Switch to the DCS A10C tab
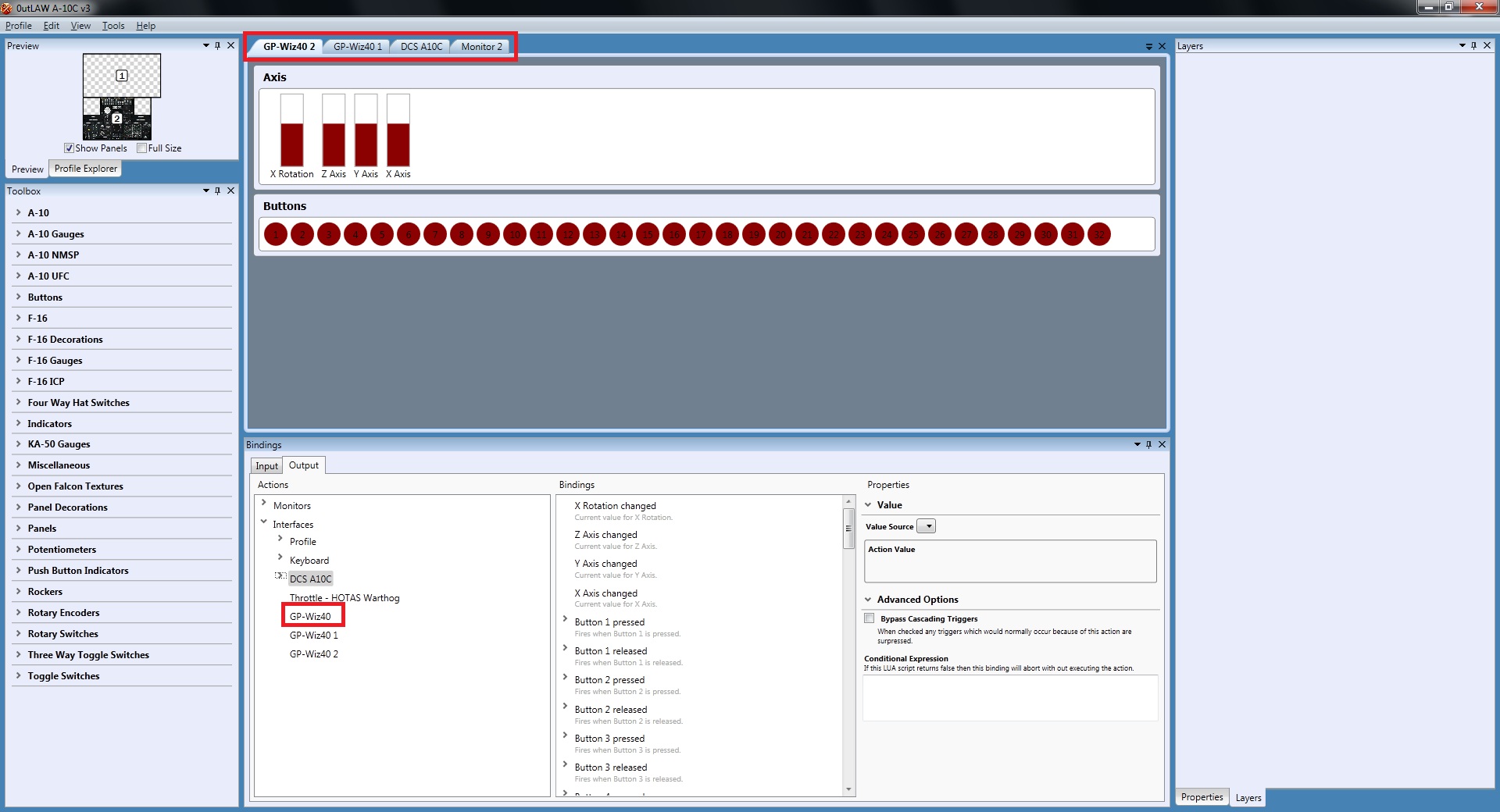This screenshot has height=812, width=1500. click(x=421, y=47)
